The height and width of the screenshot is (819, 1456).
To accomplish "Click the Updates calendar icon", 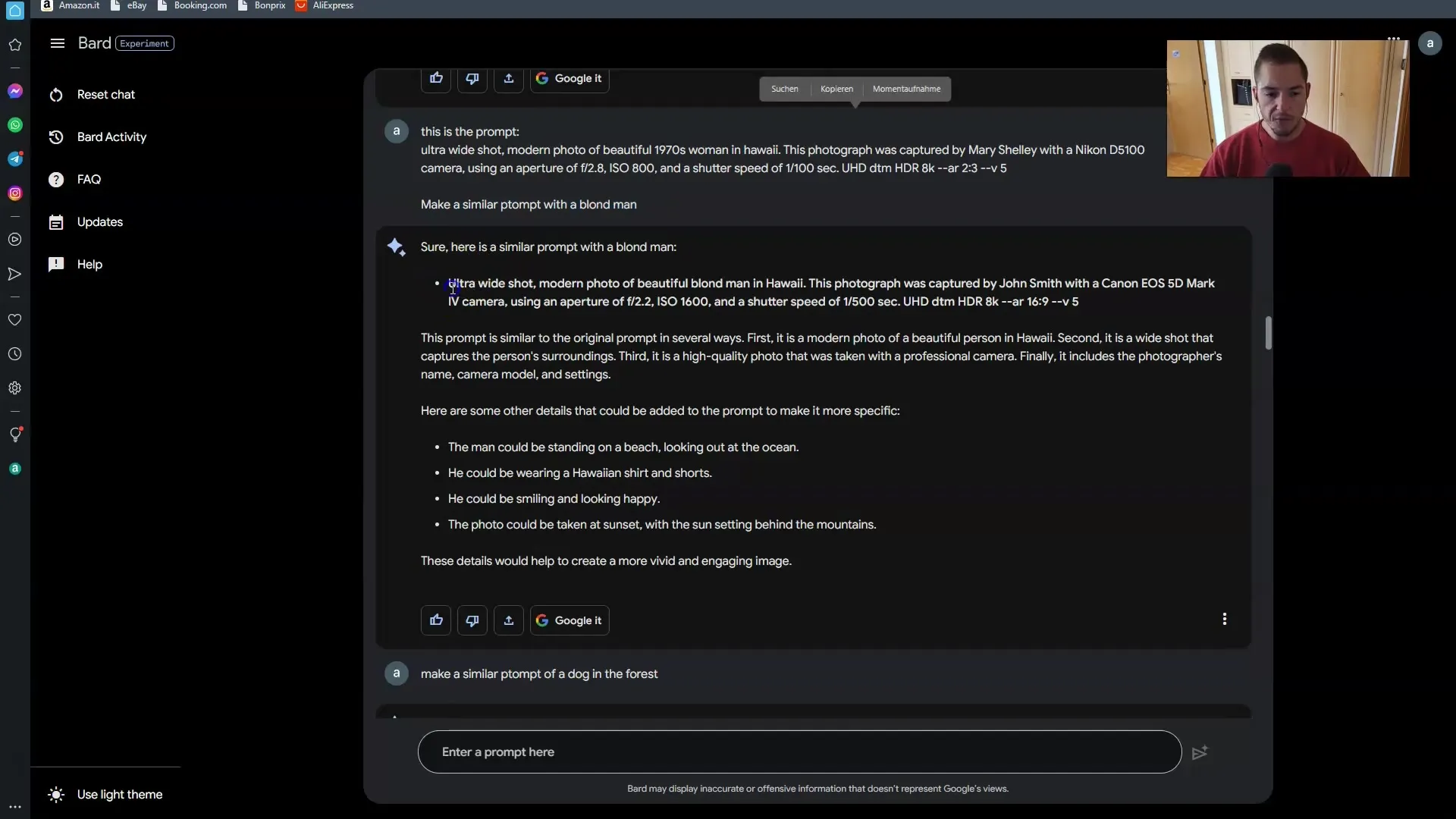I will [x=56, y=222].
